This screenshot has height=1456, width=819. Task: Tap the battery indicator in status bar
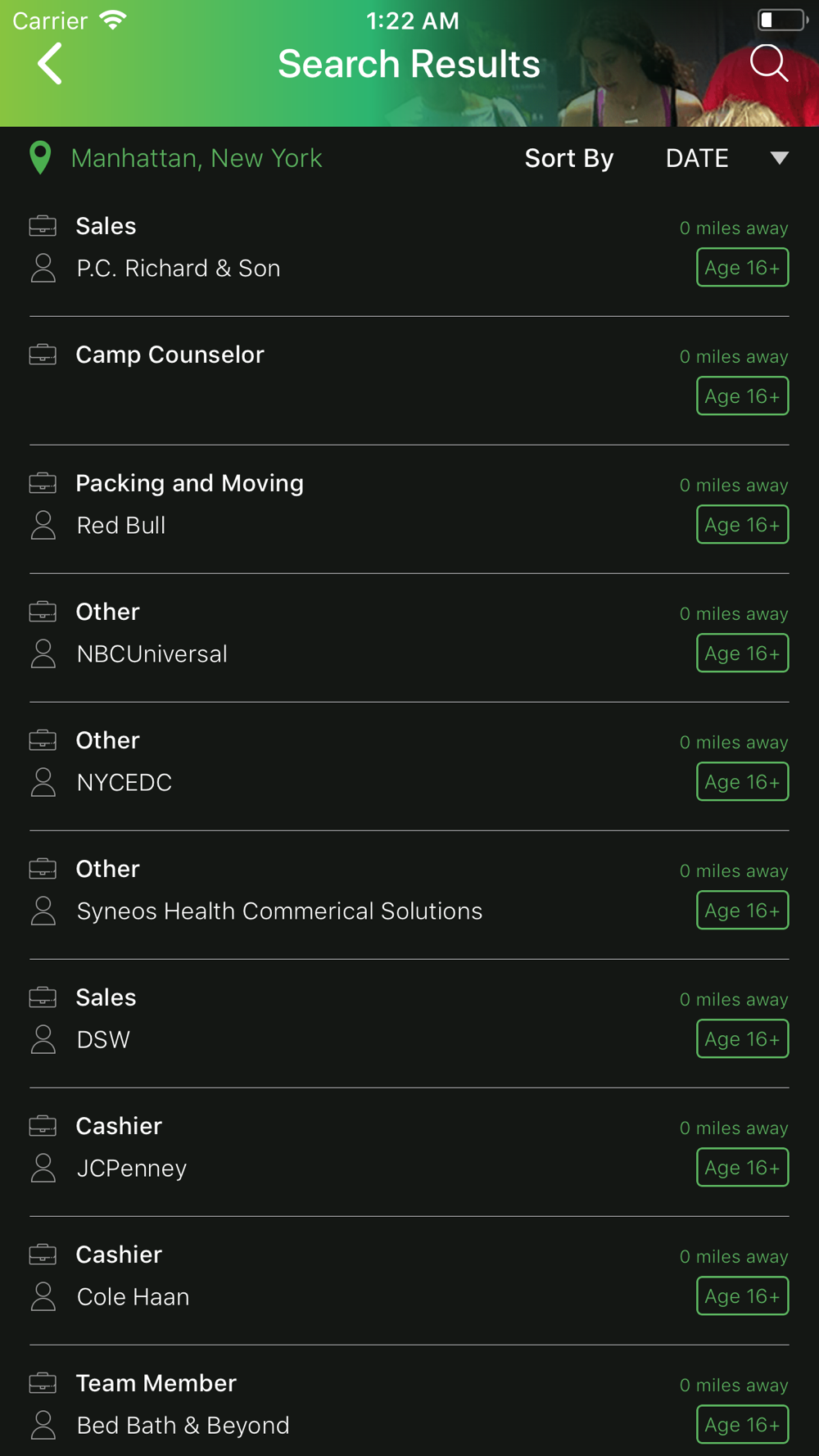point(782,20)
